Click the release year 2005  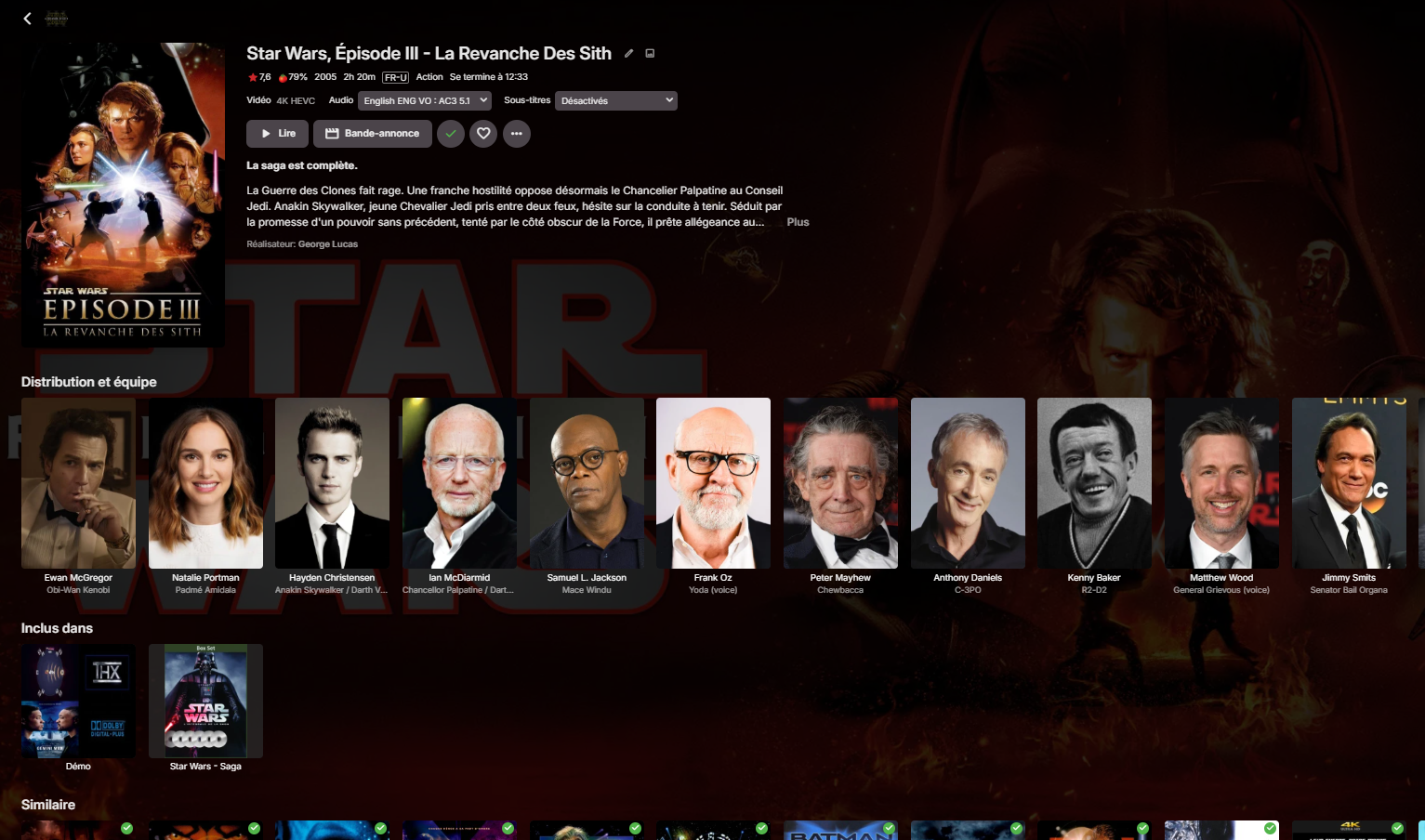(325, 77)
